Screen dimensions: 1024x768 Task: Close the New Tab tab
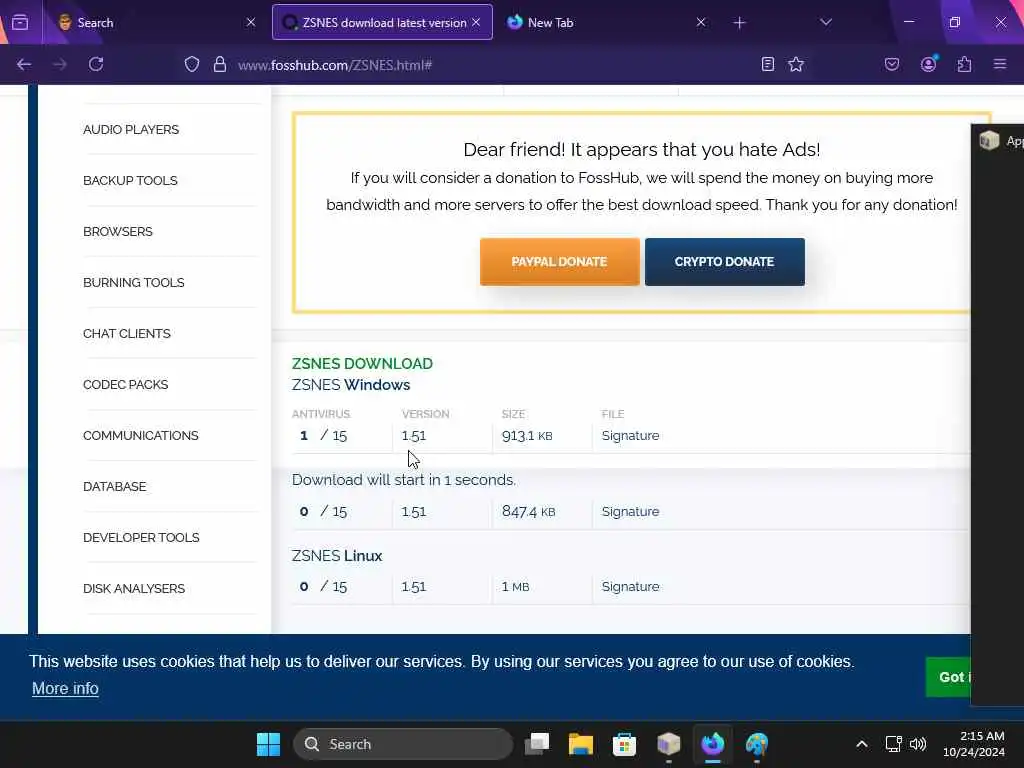701,22
